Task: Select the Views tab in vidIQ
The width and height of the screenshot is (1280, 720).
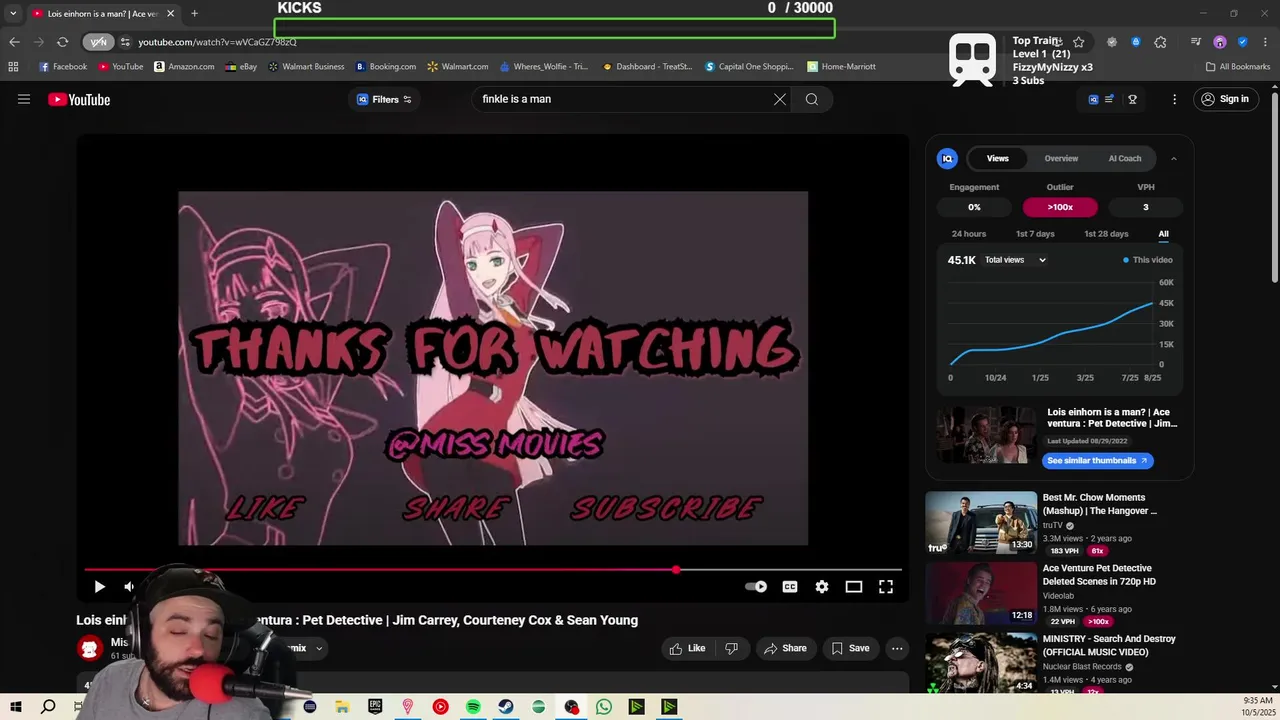Action: (998, 158)
